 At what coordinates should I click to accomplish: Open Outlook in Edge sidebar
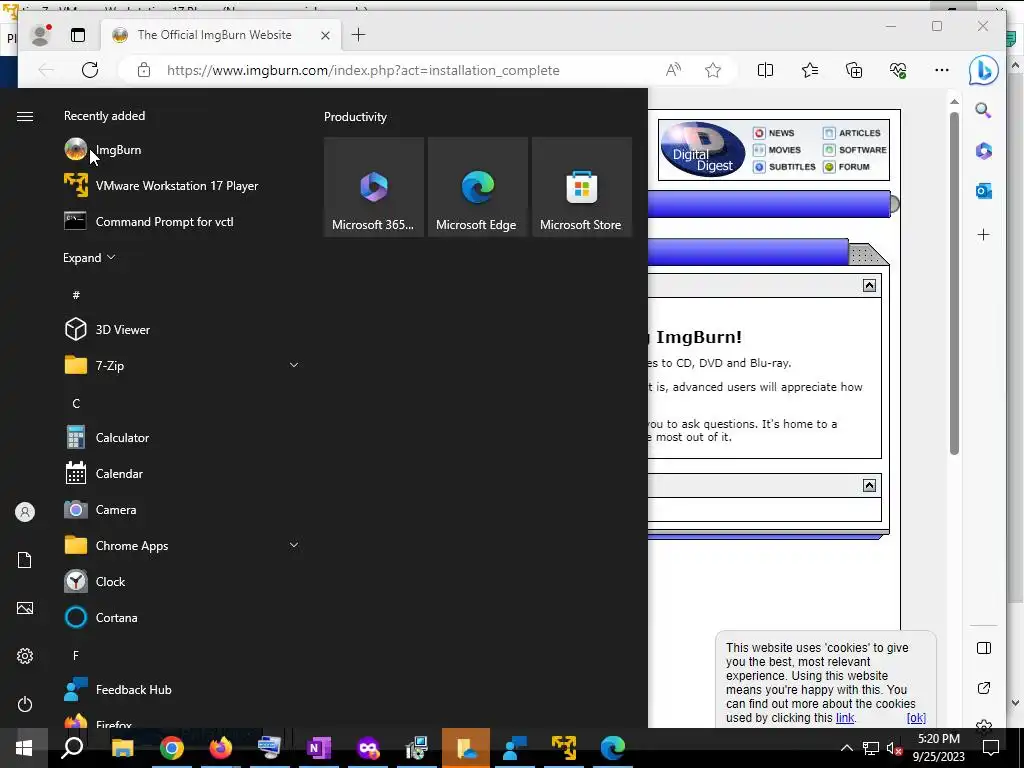tap(984, 191)
